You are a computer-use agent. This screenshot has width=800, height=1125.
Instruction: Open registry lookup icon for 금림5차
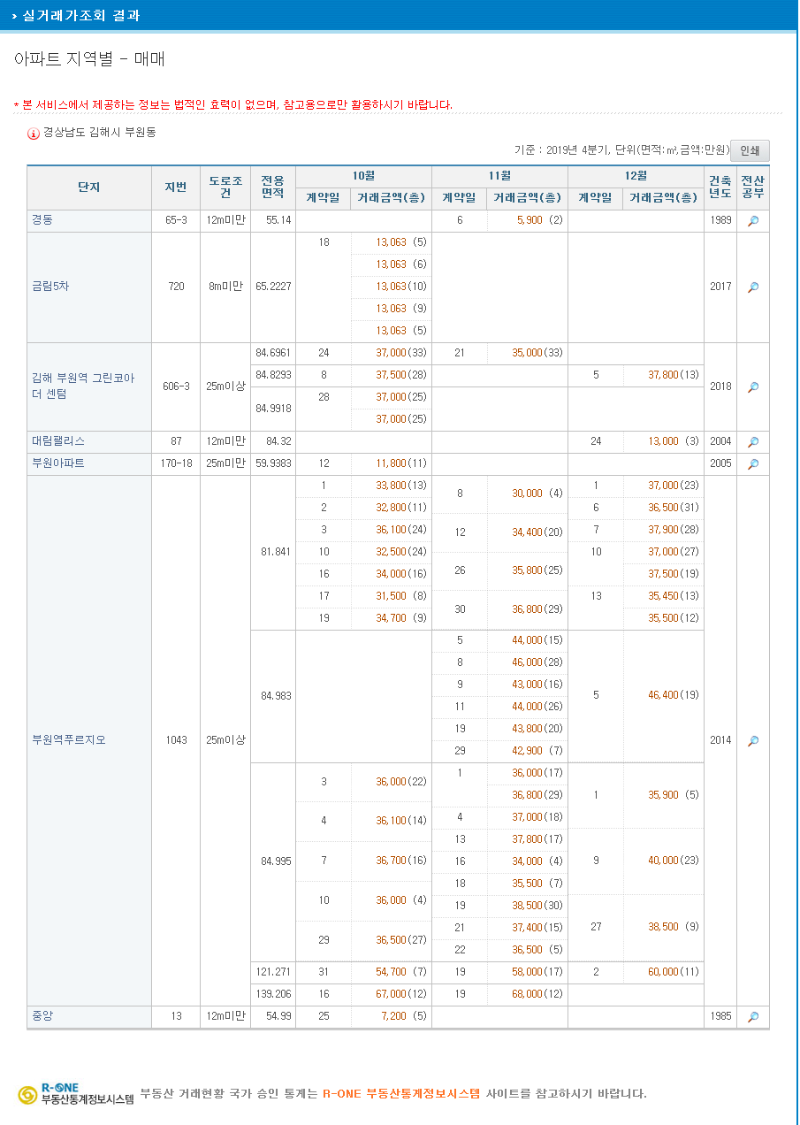point(753,287)
